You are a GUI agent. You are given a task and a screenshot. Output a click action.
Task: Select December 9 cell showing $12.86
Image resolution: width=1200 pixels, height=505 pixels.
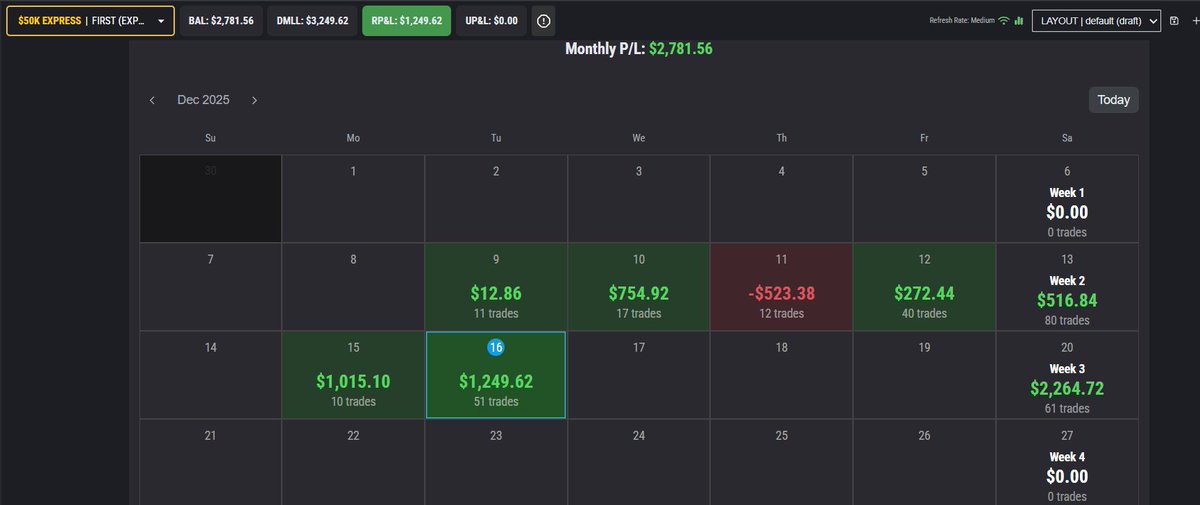[x=496, y=287]
